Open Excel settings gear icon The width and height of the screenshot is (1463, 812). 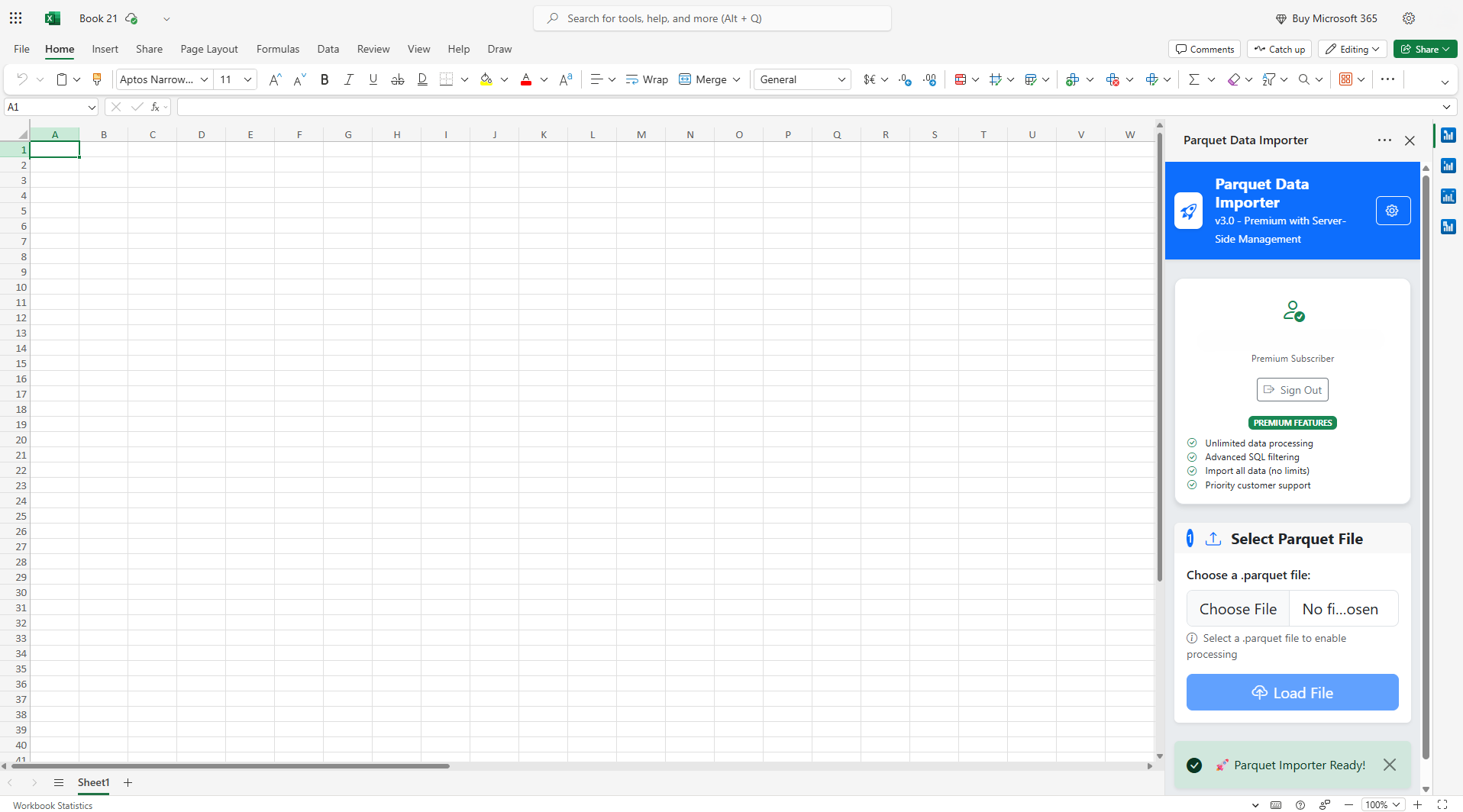[x=1409, y=18]
